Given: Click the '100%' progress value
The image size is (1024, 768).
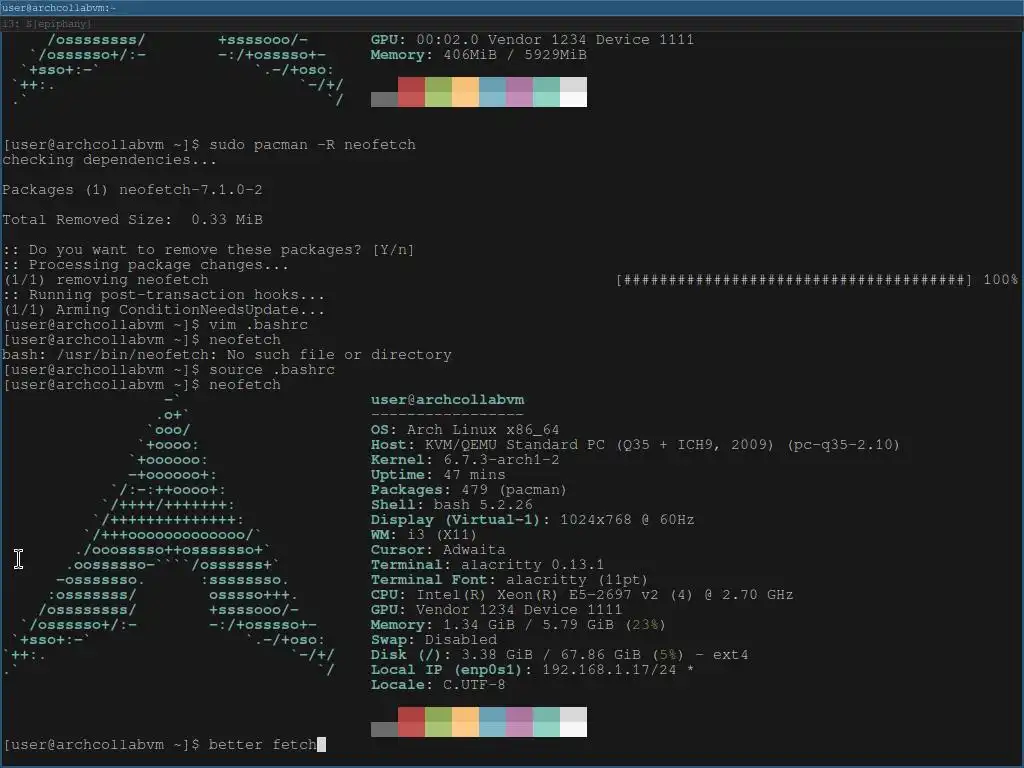Looking at the screenshot, I should 1000,280.
